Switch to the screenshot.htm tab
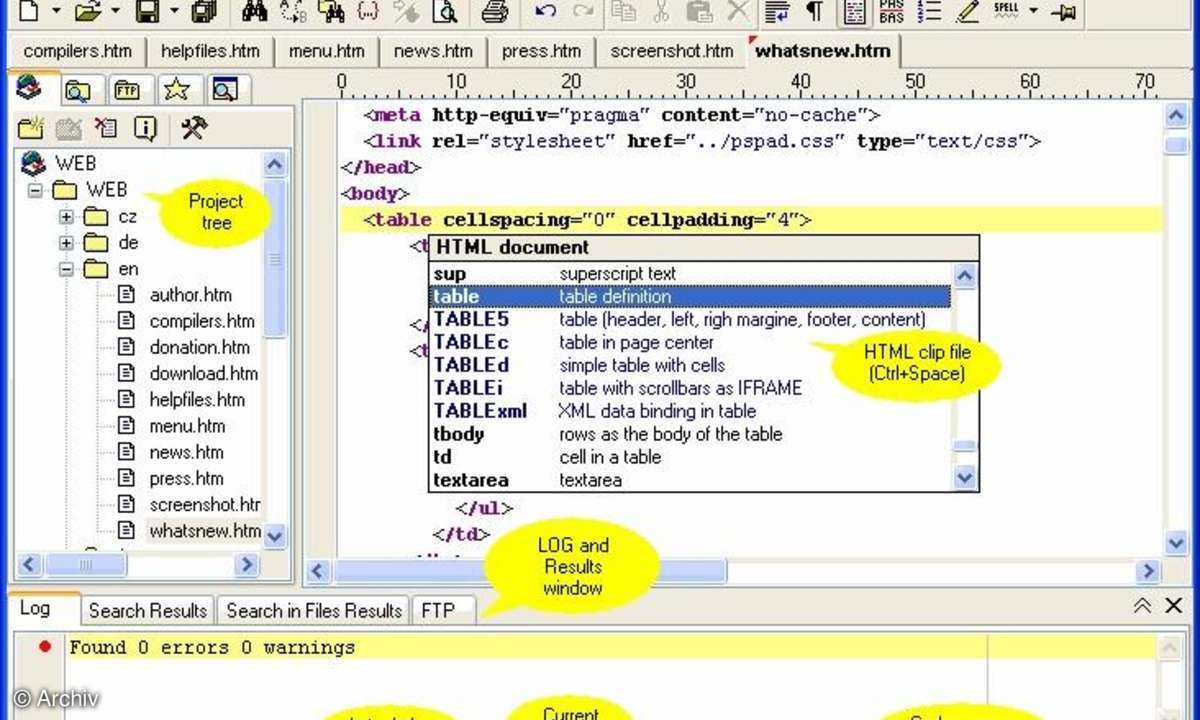 [x=671, y=51]
